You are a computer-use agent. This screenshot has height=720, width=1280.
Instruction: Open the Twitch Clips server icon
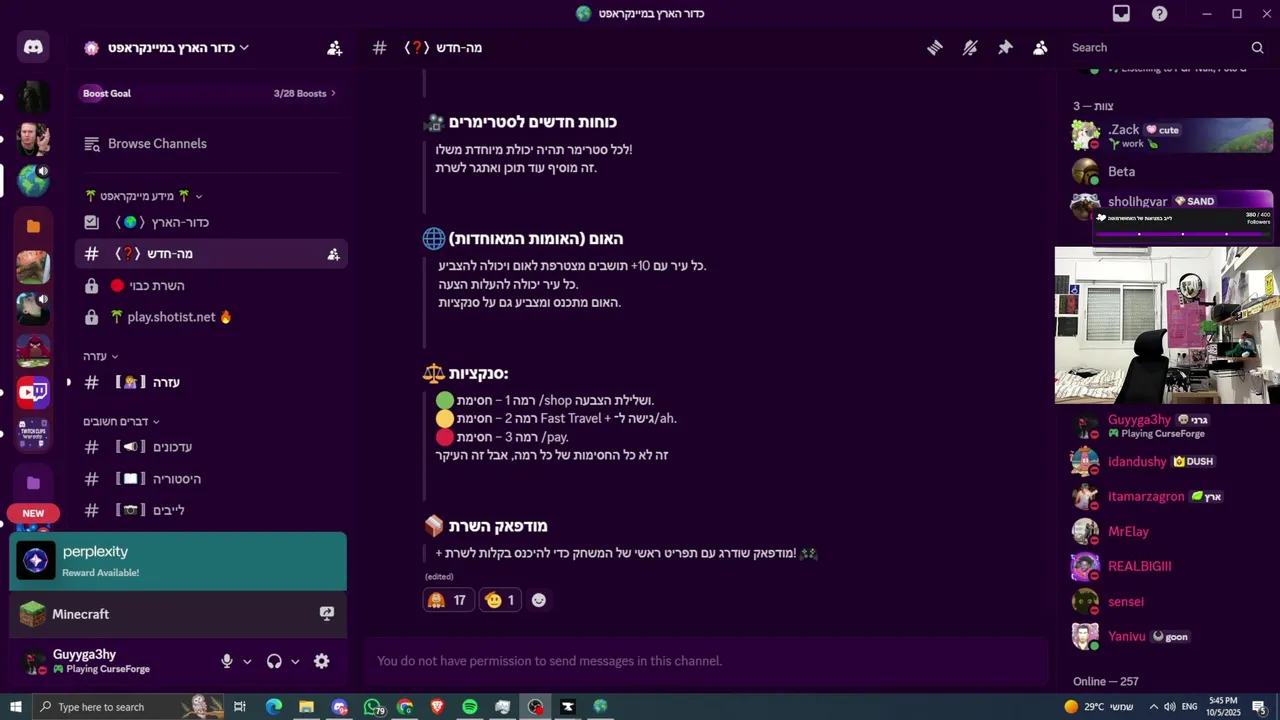click(33, 435)
